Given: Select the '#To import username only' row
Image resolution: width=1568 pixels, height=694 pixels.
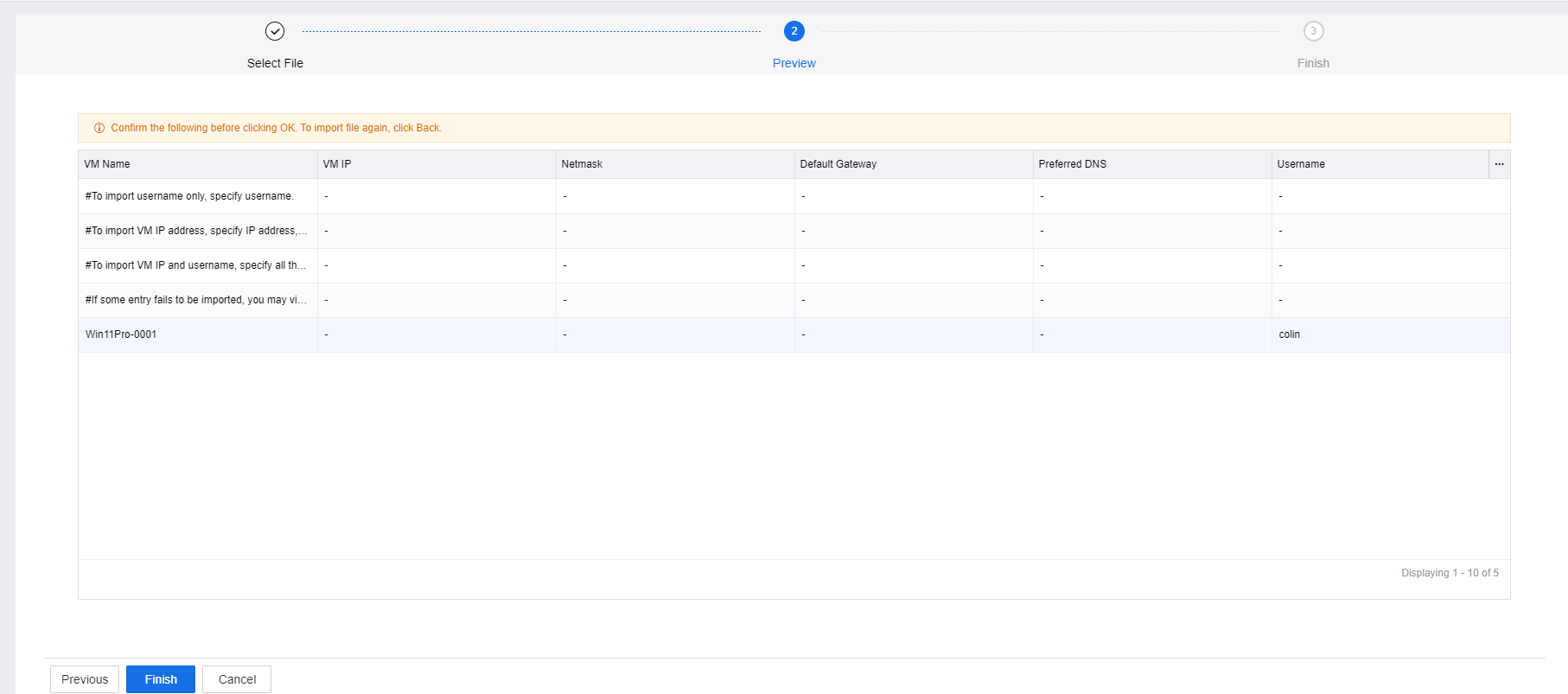Looking at the screenshot, I should pyautogui.click(x=189, y=196).
